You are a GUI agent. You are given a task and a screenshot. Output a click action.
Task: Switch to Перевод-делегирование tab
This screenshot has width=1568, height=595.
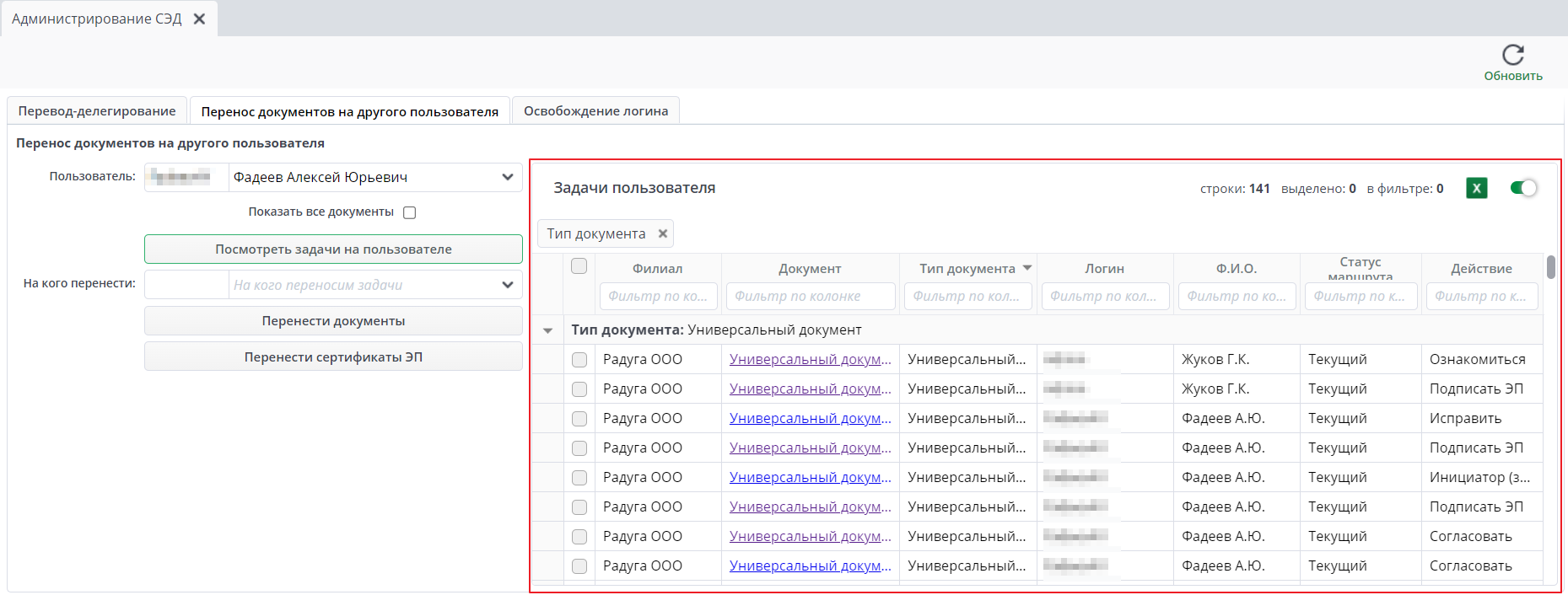[x=97, y=111]
